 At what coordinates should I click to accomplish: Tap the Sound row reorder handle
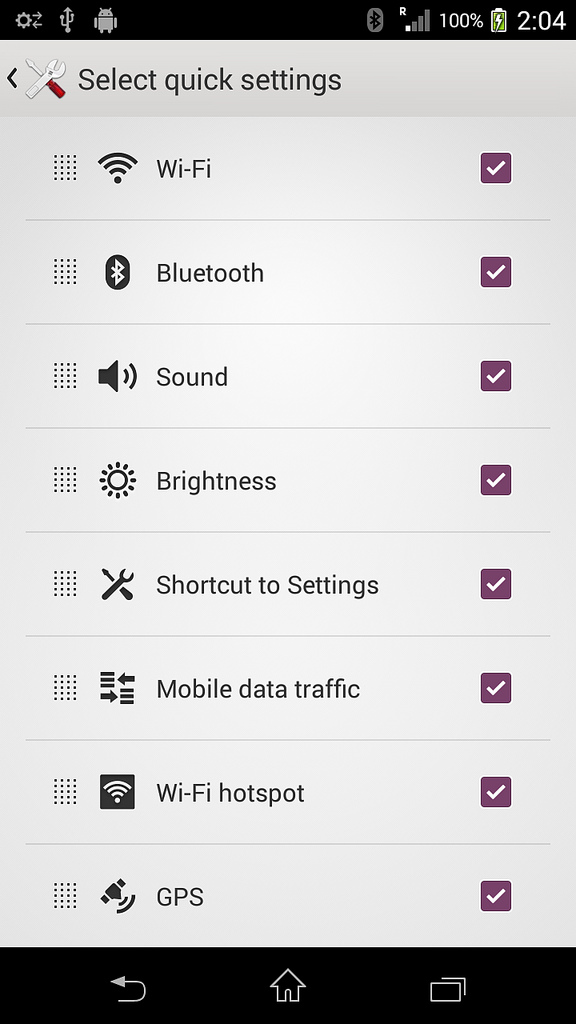pyautogui.click(x=65, y=376)
